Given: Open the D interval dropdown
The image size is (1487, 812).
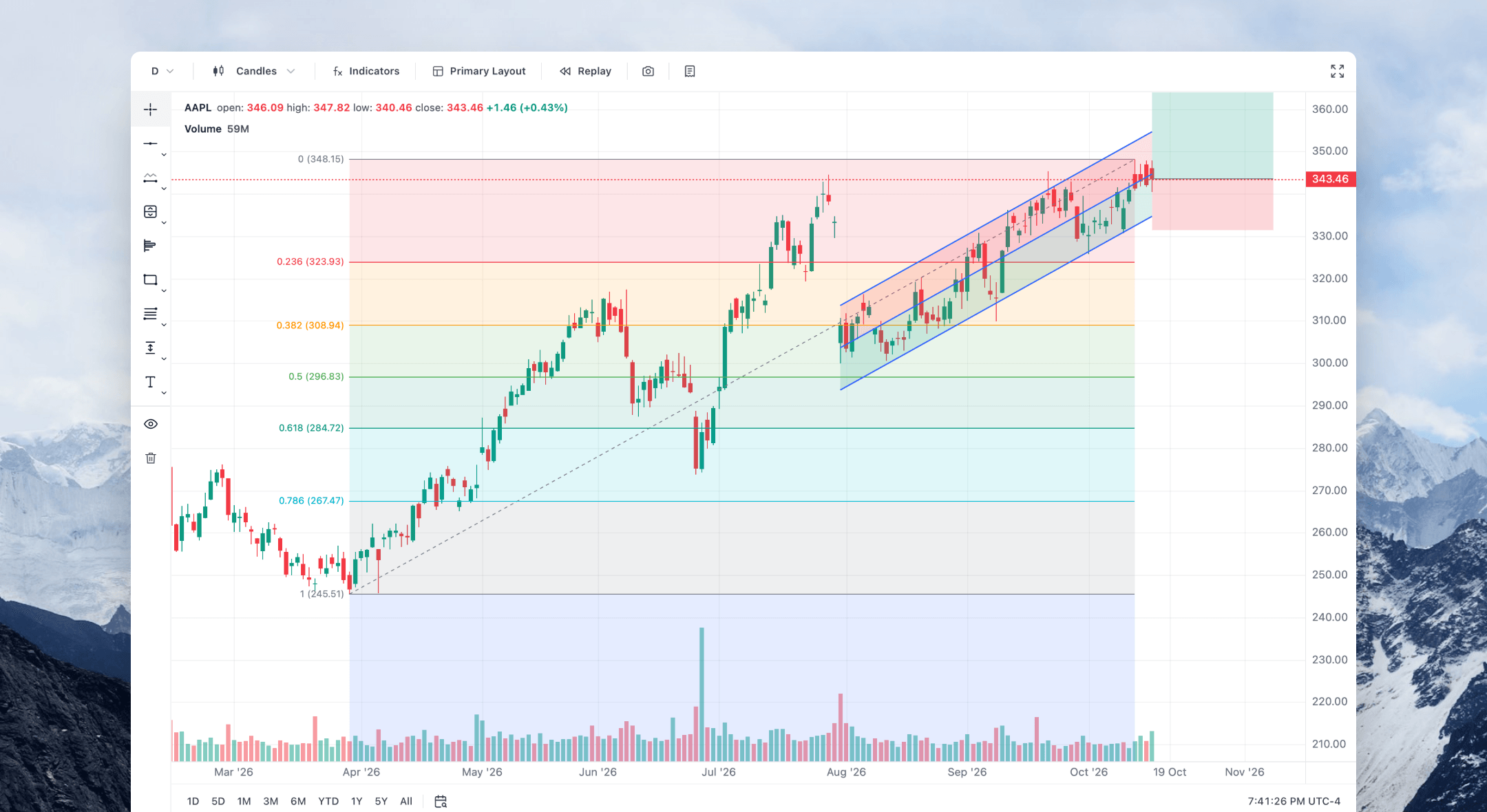Looking at the screenshot, I should (162, 71).
